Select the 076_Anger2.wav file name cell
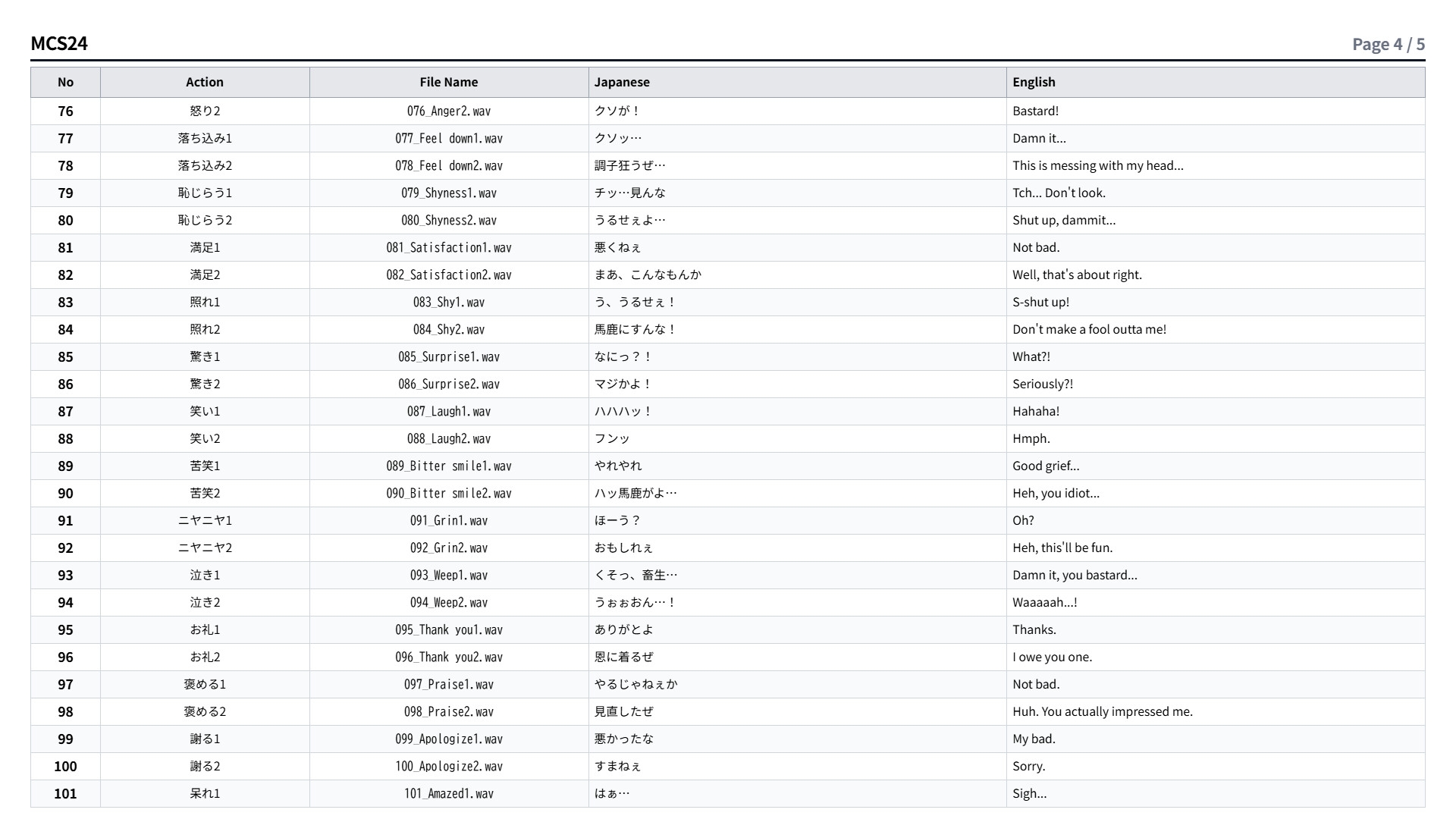Image resolution: width=1456 pixels, height=819 pixels. point(449,111)
